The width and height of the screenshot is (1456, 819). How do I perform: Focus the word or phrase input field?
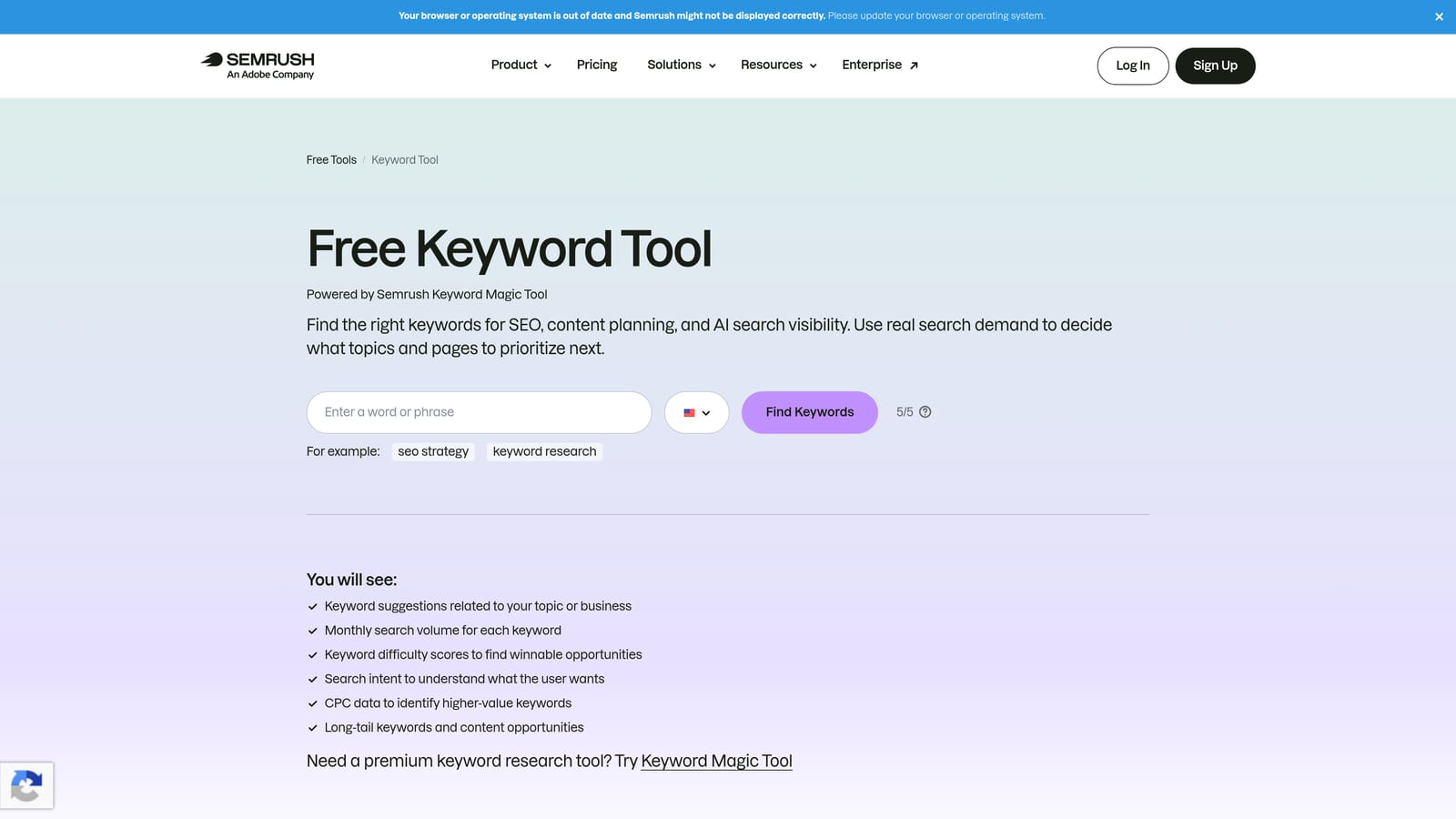[479, 412]
